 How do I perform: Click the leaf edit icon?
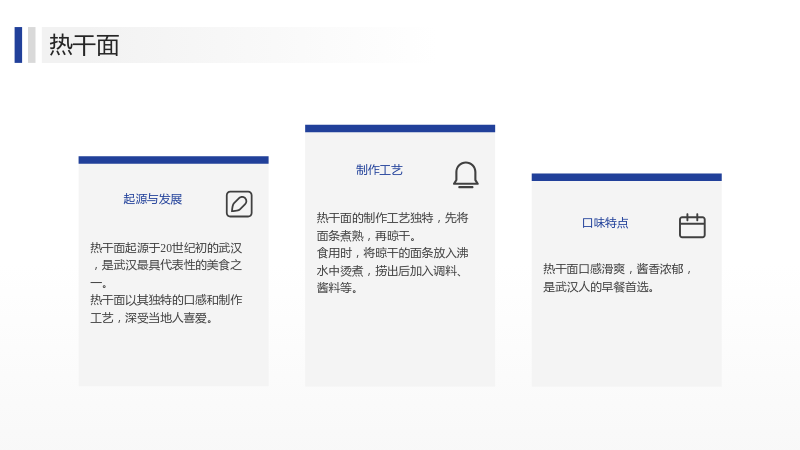(239, 204)
